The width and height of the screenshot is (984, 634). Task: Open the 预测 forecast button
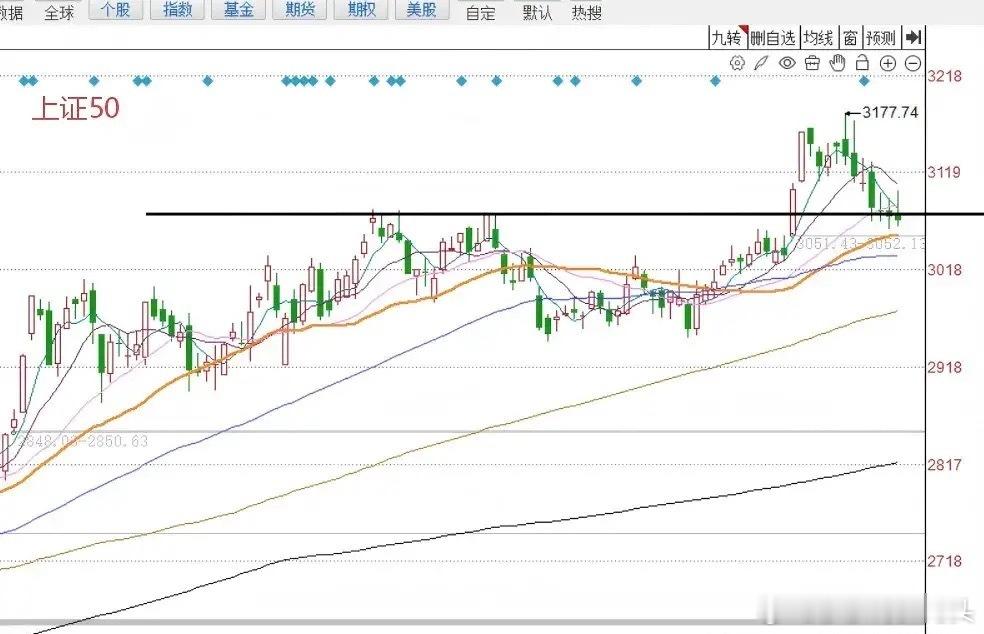pyautogui.click(x=881, y=38)
